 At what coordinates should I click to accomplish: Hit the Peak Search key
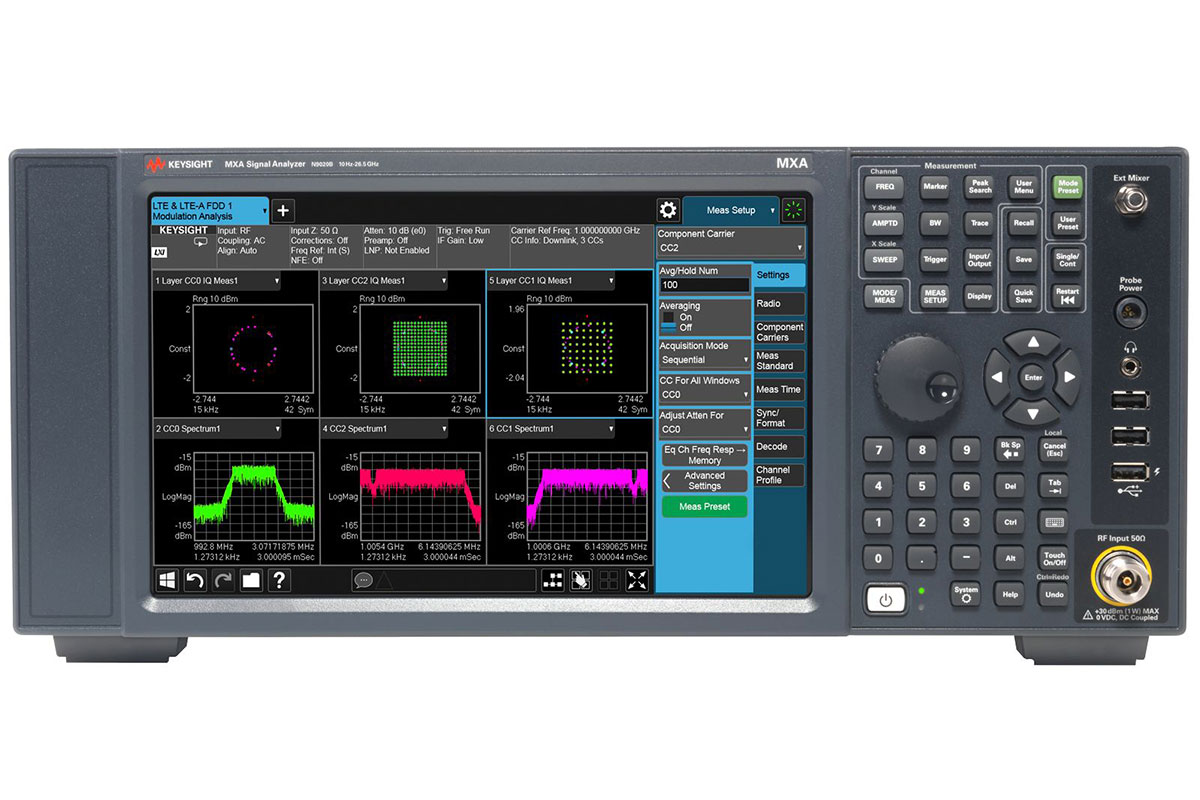click(979, 186)
